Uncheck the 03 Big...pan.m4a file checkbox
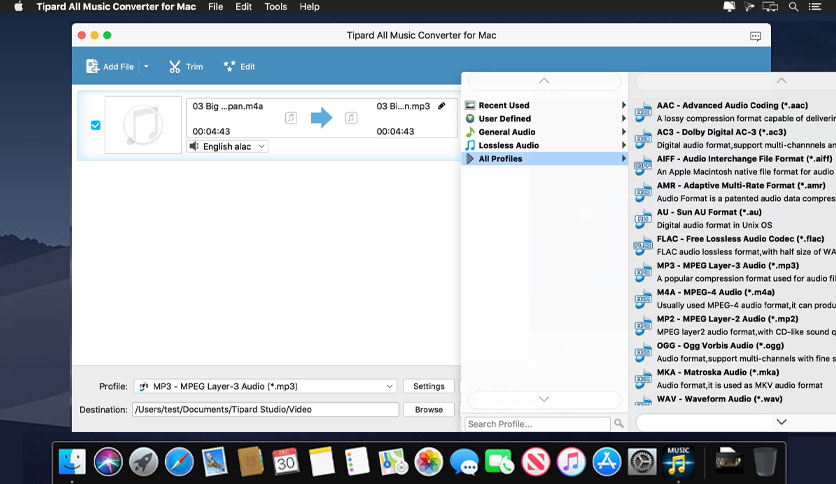The height and width of the screenshot is (484, 836). tap(95, 125)
